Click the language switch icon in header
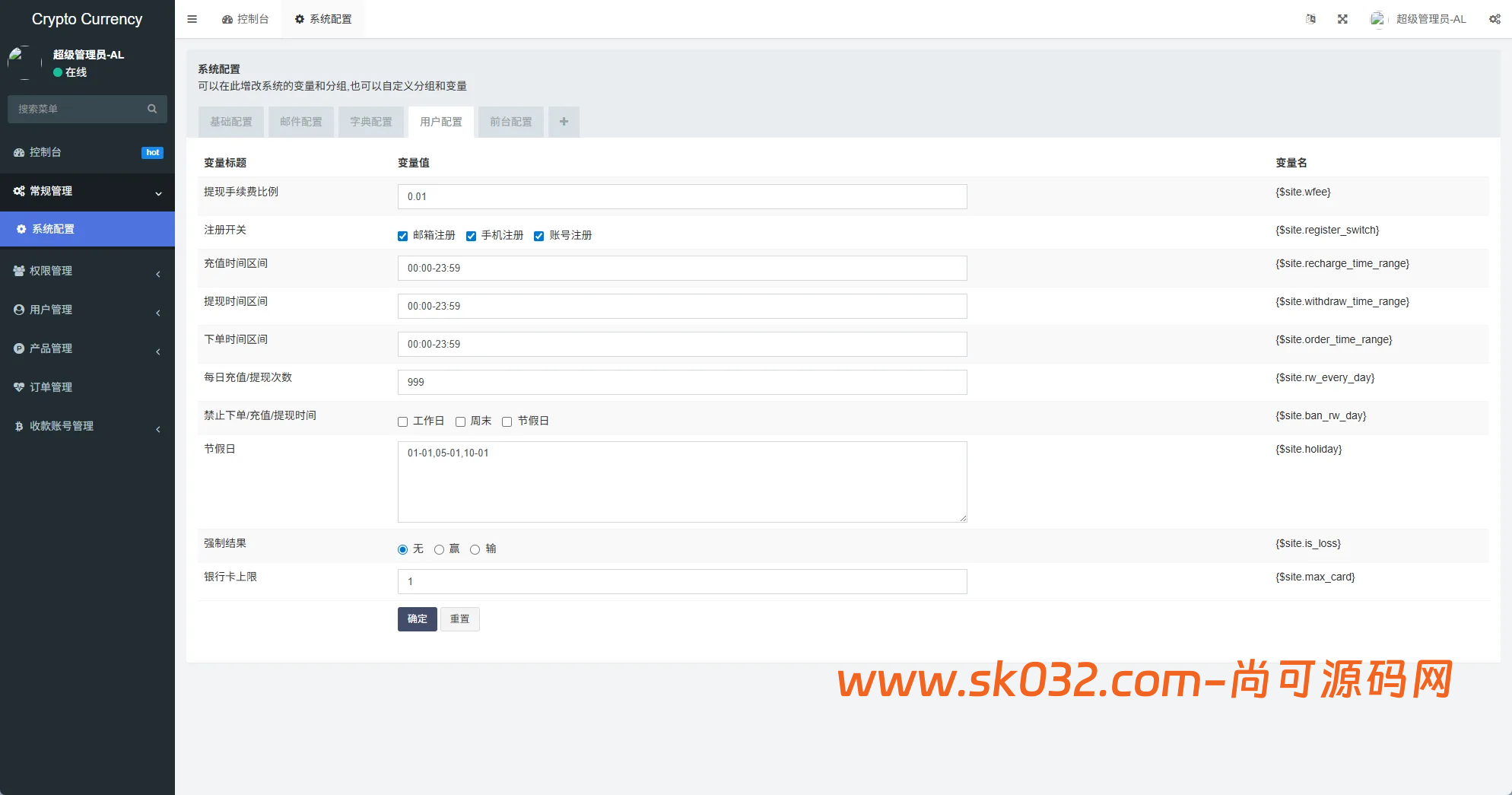The image size is (1512, 795). point(1310,19)
